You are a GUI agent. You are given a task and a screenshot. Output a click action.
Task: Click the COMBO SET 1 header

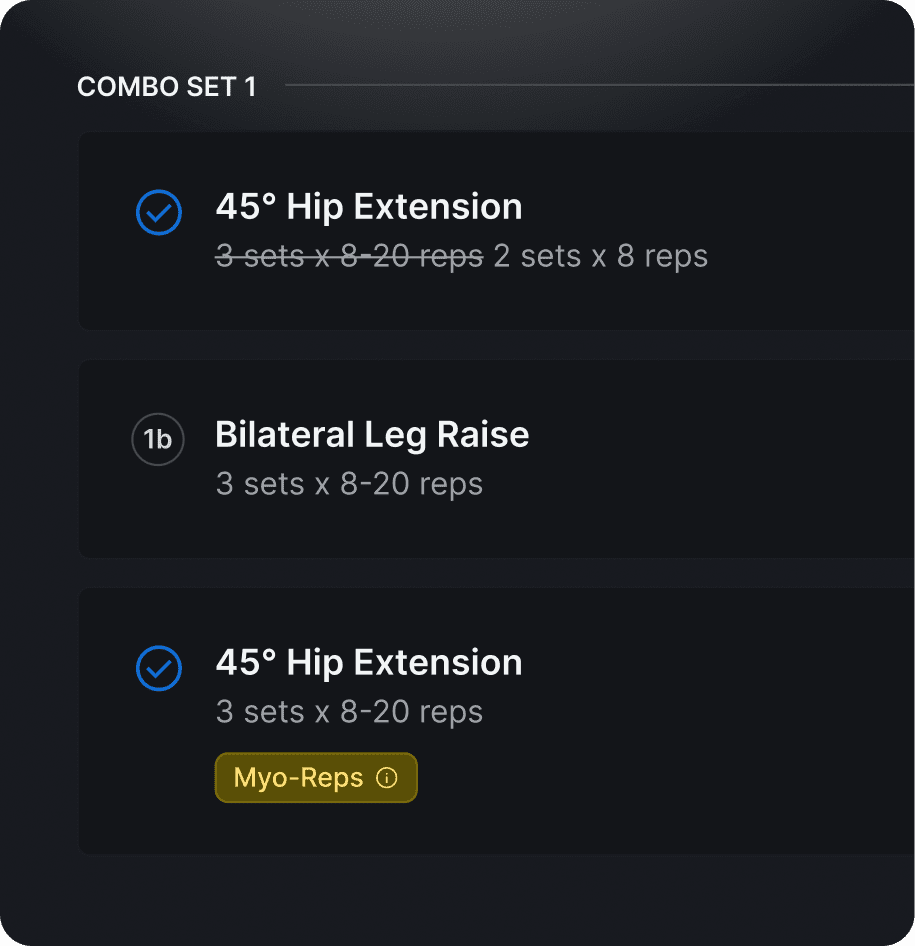point(166,87)
